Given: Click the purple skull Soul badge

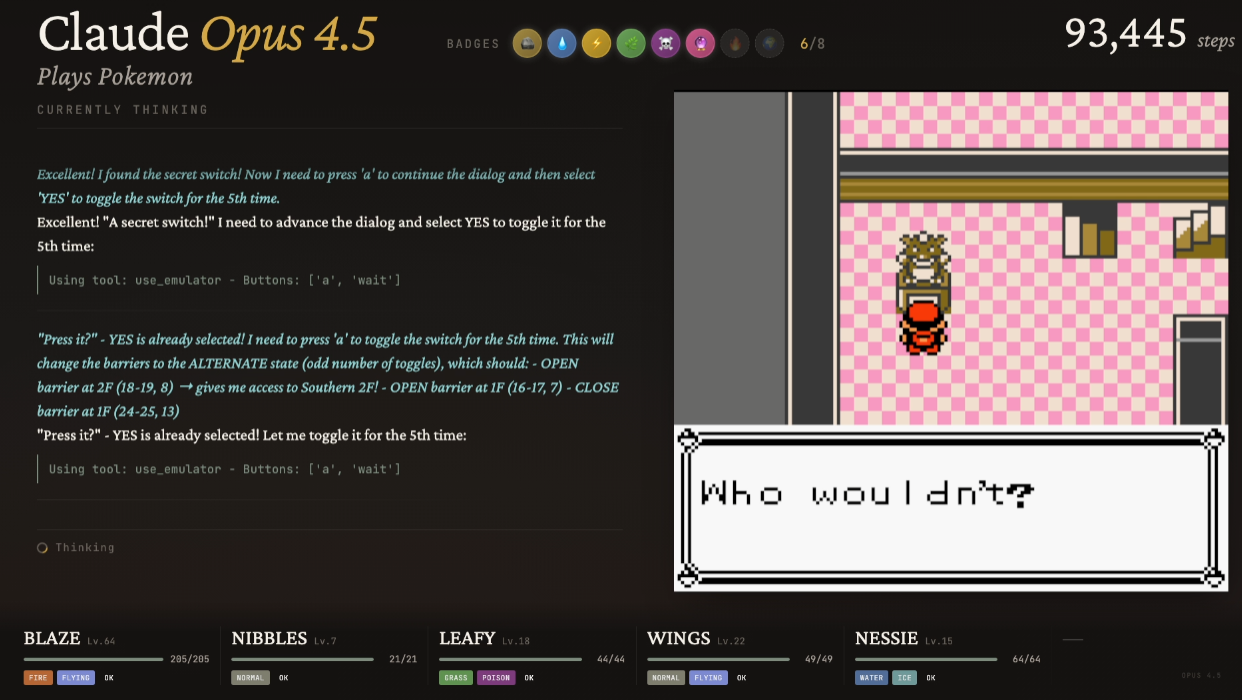Looking at the screenshot, I should point(665,43).
